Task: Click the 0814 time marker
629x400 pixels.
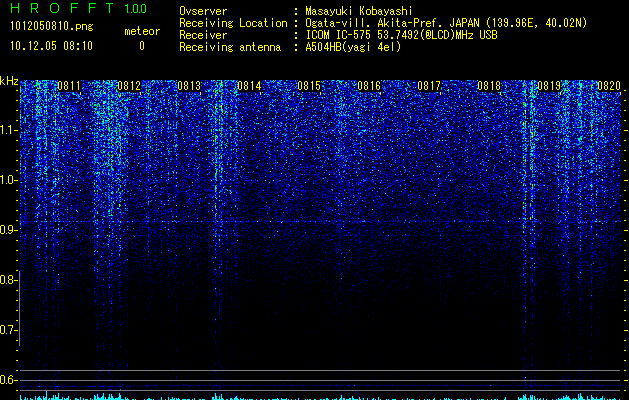Action: pos(249,86)
